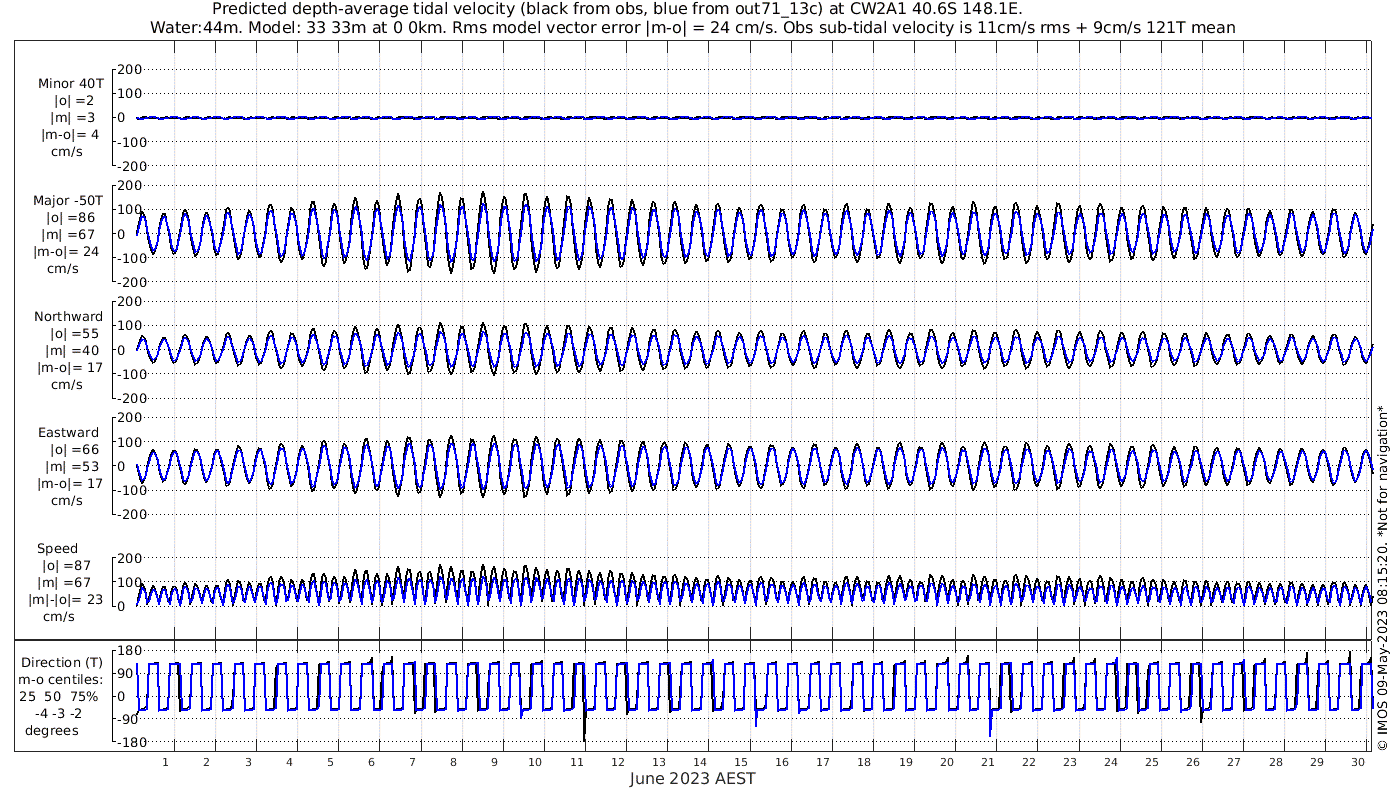Click the day 26 tick label on x-axis

(x=1193, y=762)
